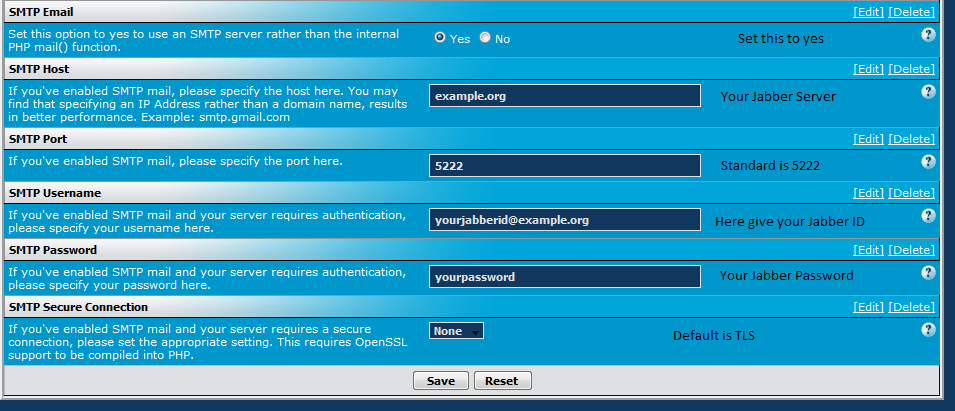Image resolution: width=955 pixels, height=411 pixels.
Task: Delete the SMTP Secure Connection setting
Action: (x=911, y=306)
